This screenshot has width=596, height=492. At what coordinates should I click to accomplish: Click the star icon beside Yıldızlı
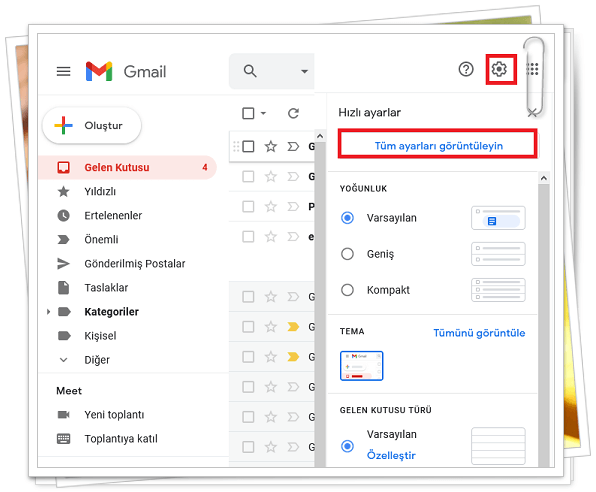[x=63, y=191]
